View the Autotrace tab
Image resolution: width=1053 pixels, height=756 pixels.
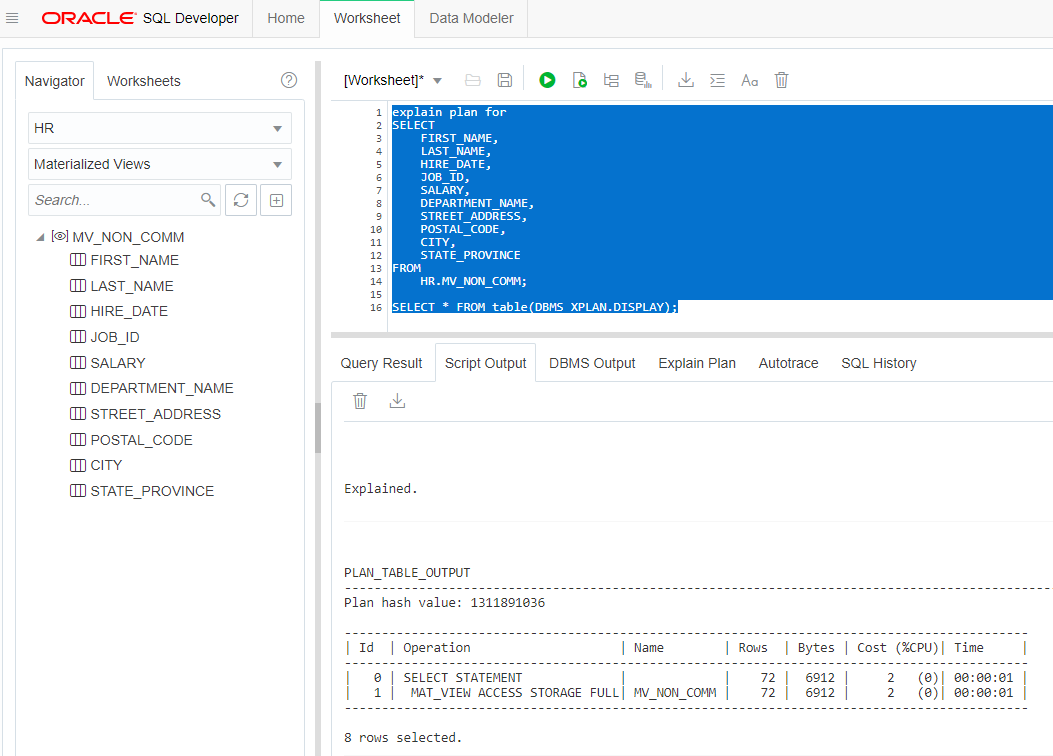tap(788, 363)
